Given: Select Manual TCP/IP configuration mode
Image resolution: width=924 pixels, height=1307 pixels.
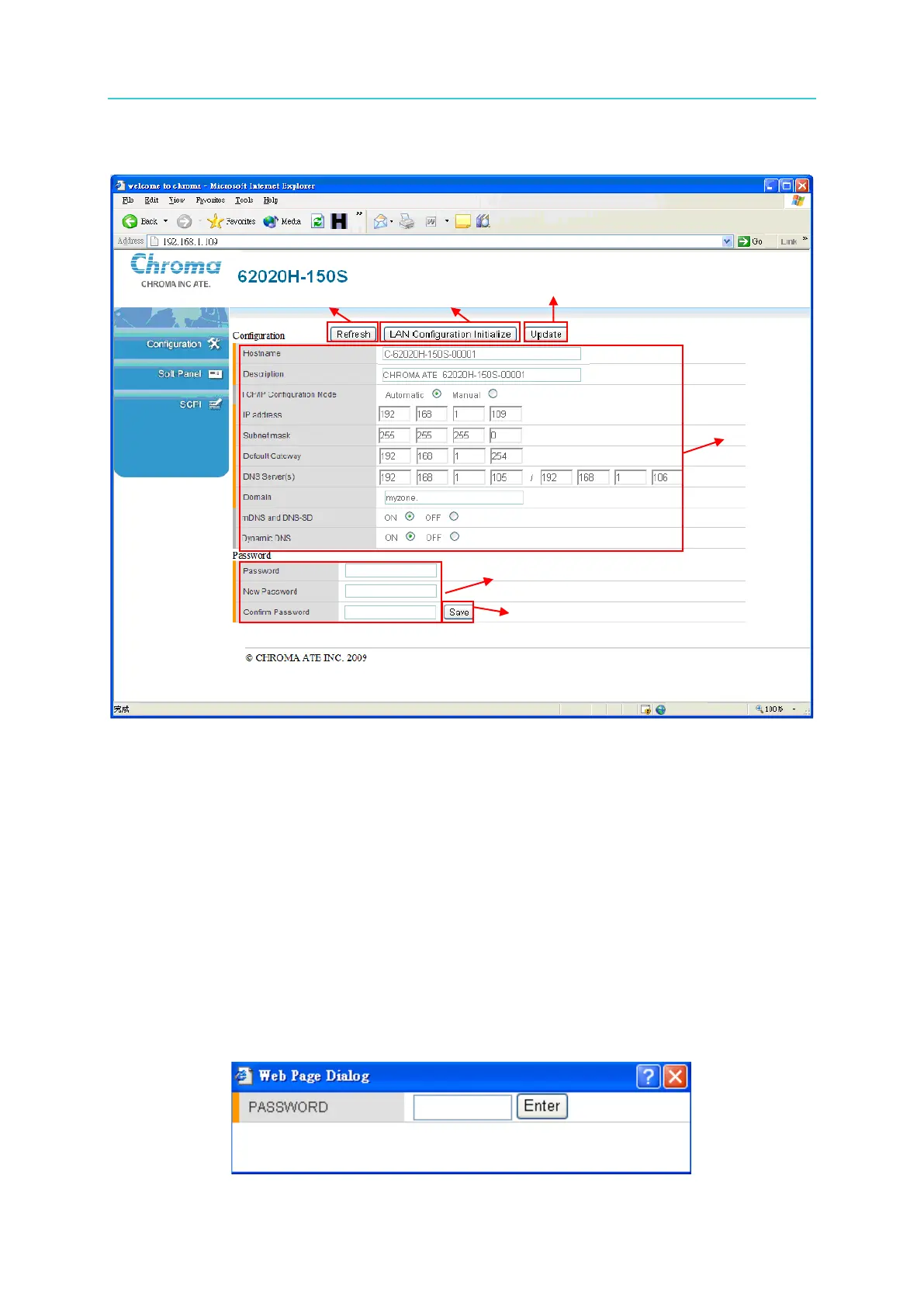Looking at the screenshot, I should point(493,394).
